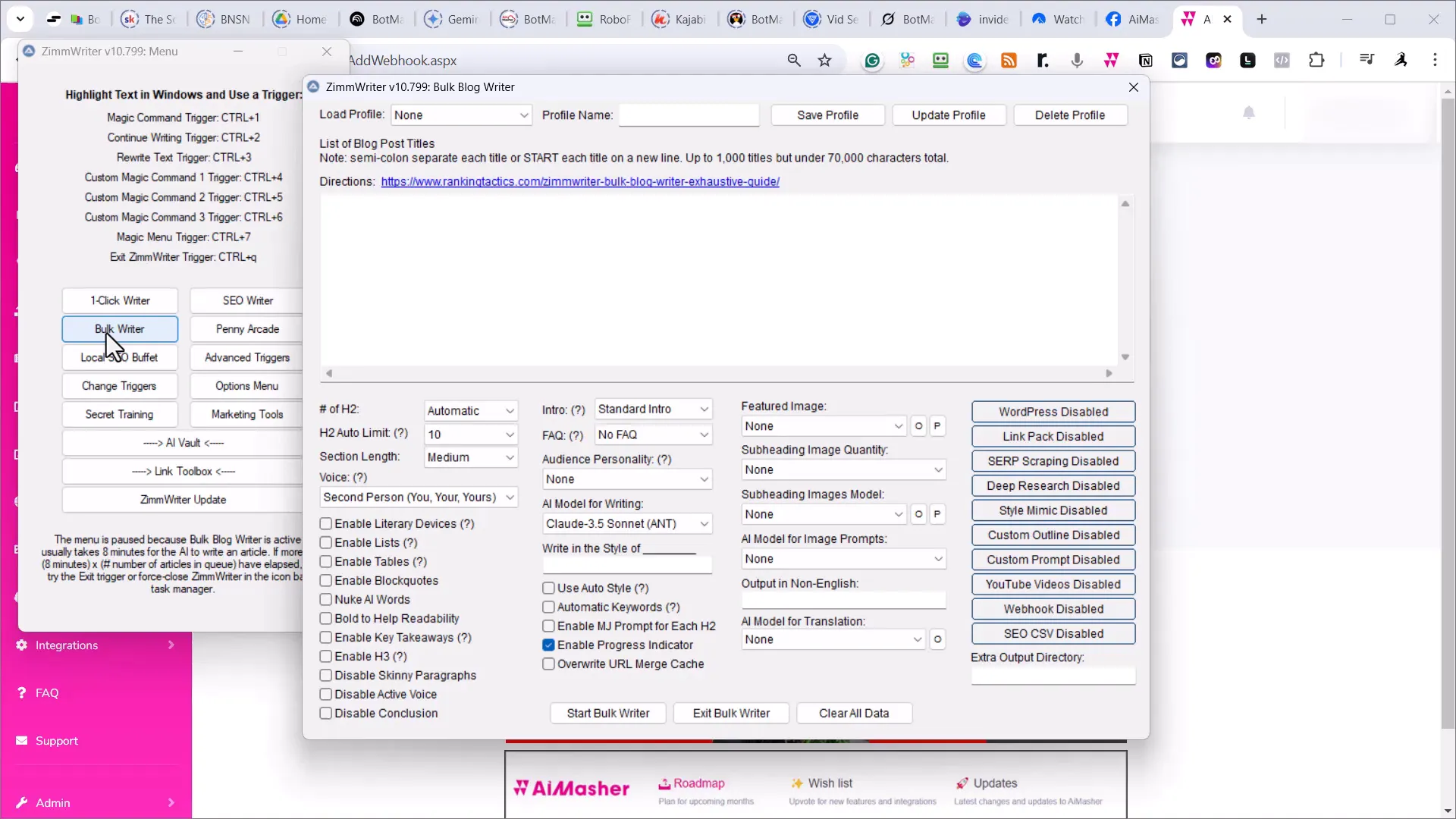The height and width of the screenshot is (819, 1456).
Task: Switch to the RoboF browser tab
Action: [603, 19]
